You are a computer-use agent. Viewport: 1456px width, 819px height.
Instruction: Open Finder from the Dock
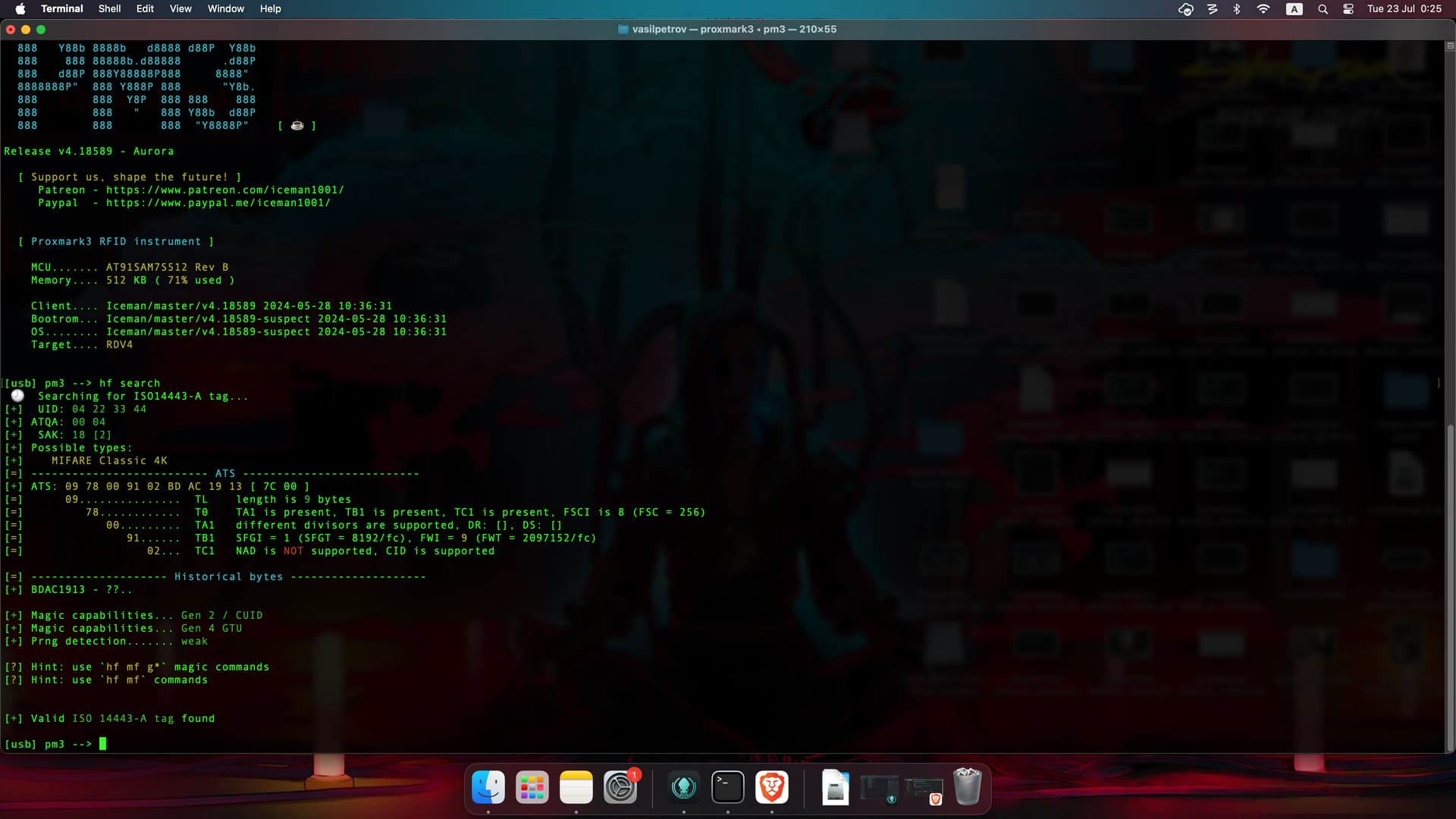coord(488,788)
